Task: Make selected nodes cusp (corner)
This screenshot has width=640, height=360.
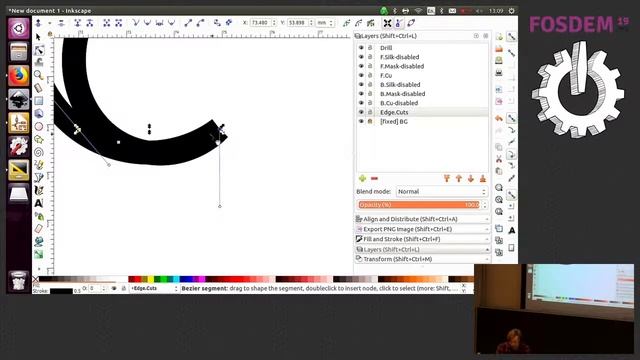Action: click(136, 23)
